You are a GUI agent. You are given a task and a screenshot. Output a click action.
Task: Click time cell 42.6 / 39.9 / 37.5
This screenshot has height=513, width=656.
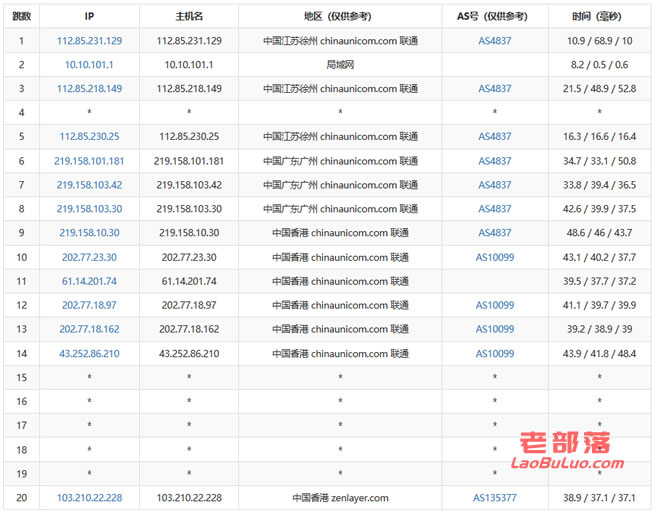coord(600,208)
